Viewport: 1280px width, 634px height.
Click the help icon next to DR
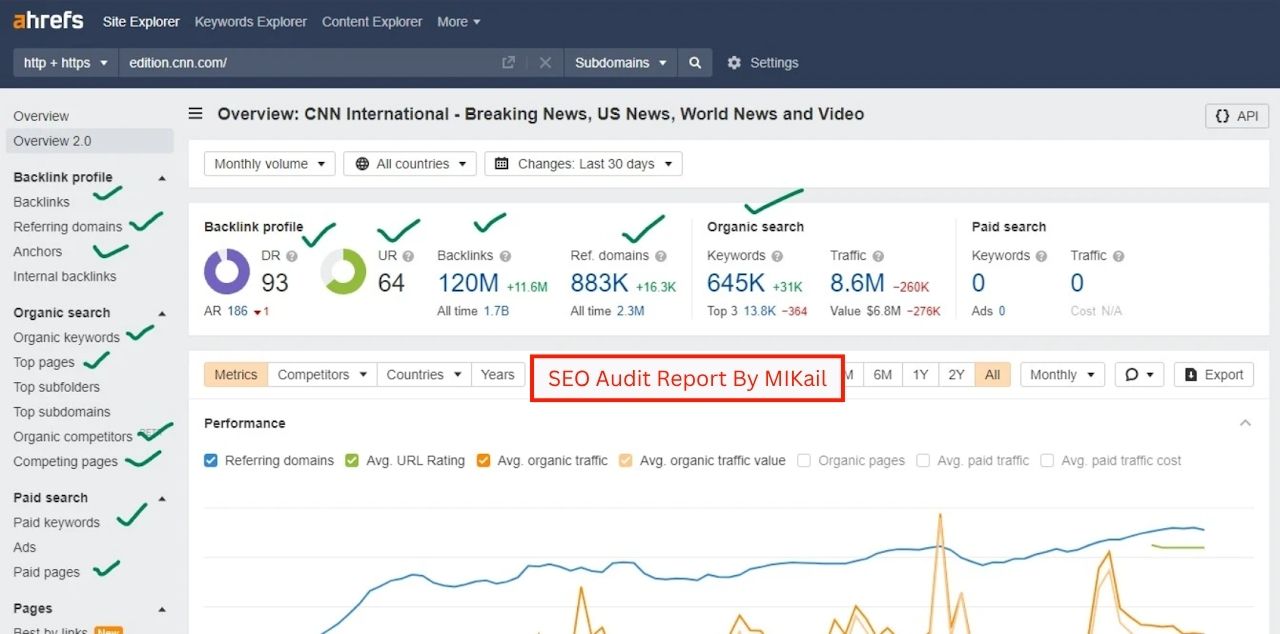click(292, 256)
